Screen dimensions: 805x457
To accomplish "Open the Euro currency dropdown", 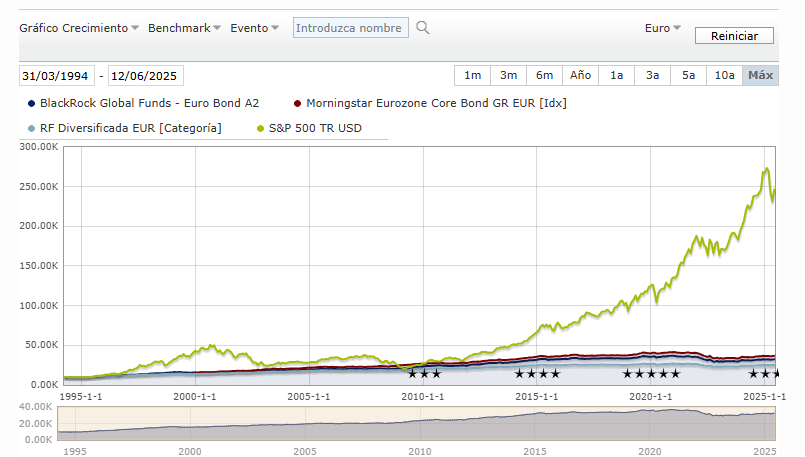I will [662, 28].
